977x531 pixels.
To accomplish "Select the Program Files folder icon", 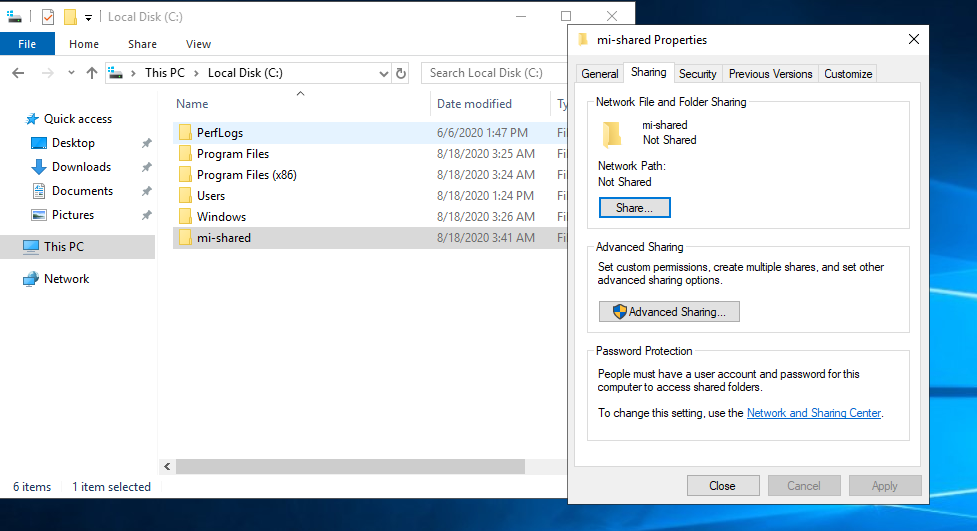I will pyautogui.click(x=185, y=153).
